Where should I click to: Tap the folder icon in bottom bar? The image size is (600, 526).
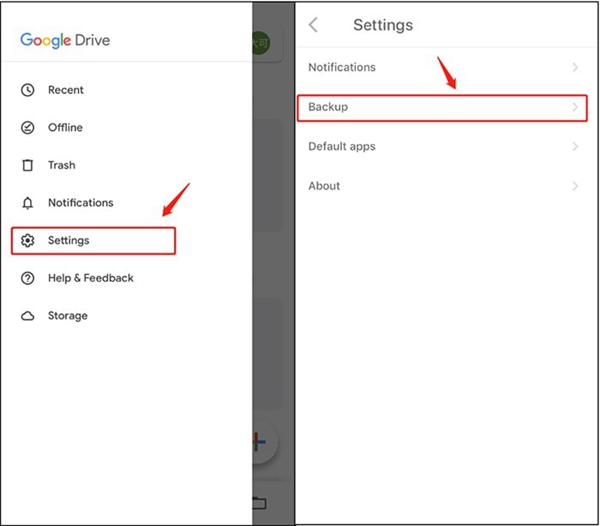[259, 503]
